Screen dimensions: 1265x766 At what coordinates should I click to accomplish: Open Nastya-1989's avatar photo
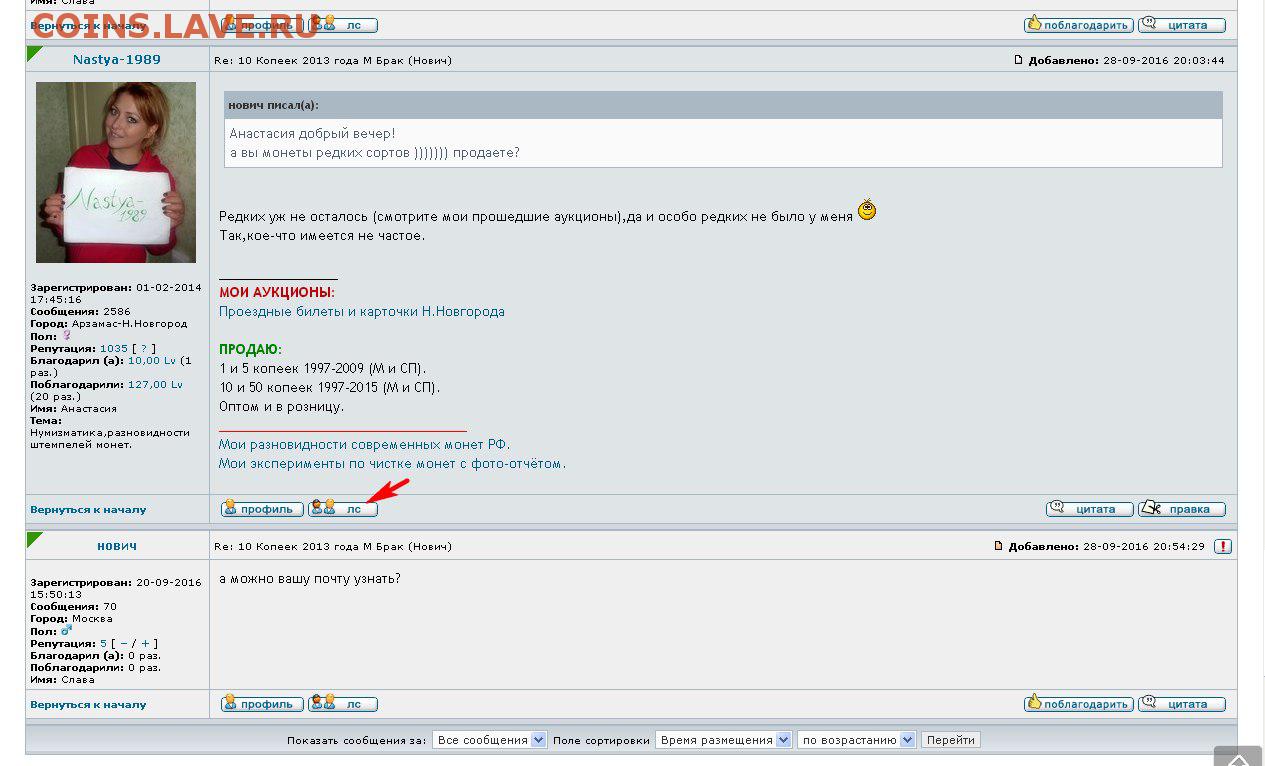tap(116, 172)
